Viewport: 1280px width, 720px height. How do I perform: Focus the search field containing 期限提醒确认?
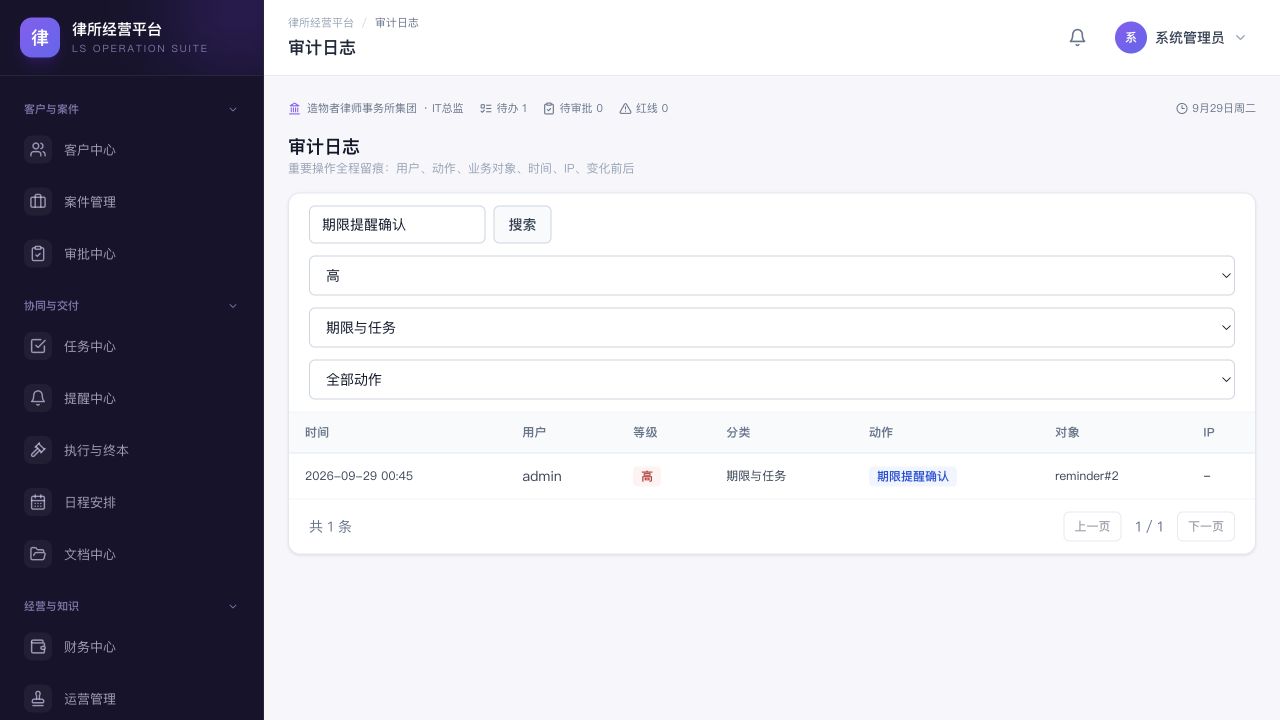click(397, 225)
